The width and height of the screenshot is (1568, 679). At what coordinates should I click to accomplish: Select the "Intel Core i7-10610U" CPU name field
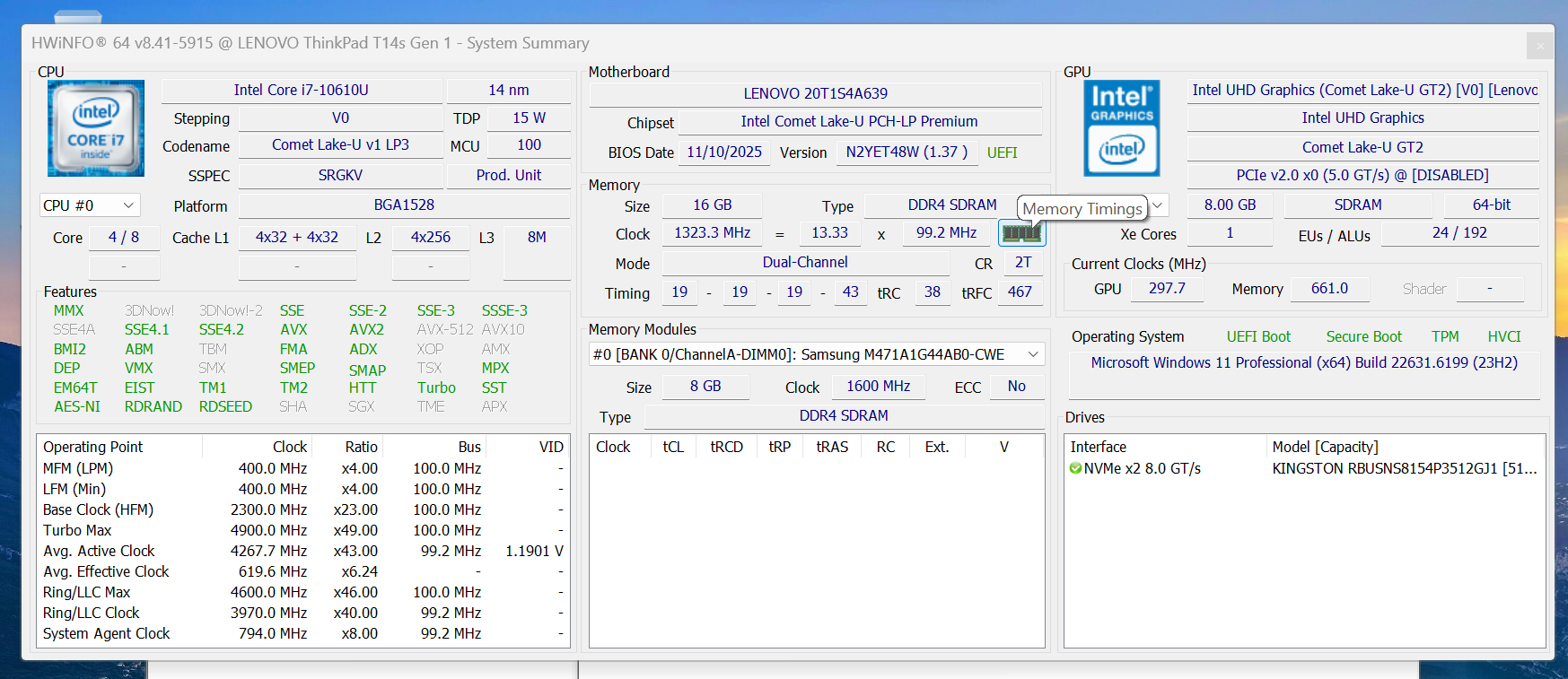pos(302,90)
